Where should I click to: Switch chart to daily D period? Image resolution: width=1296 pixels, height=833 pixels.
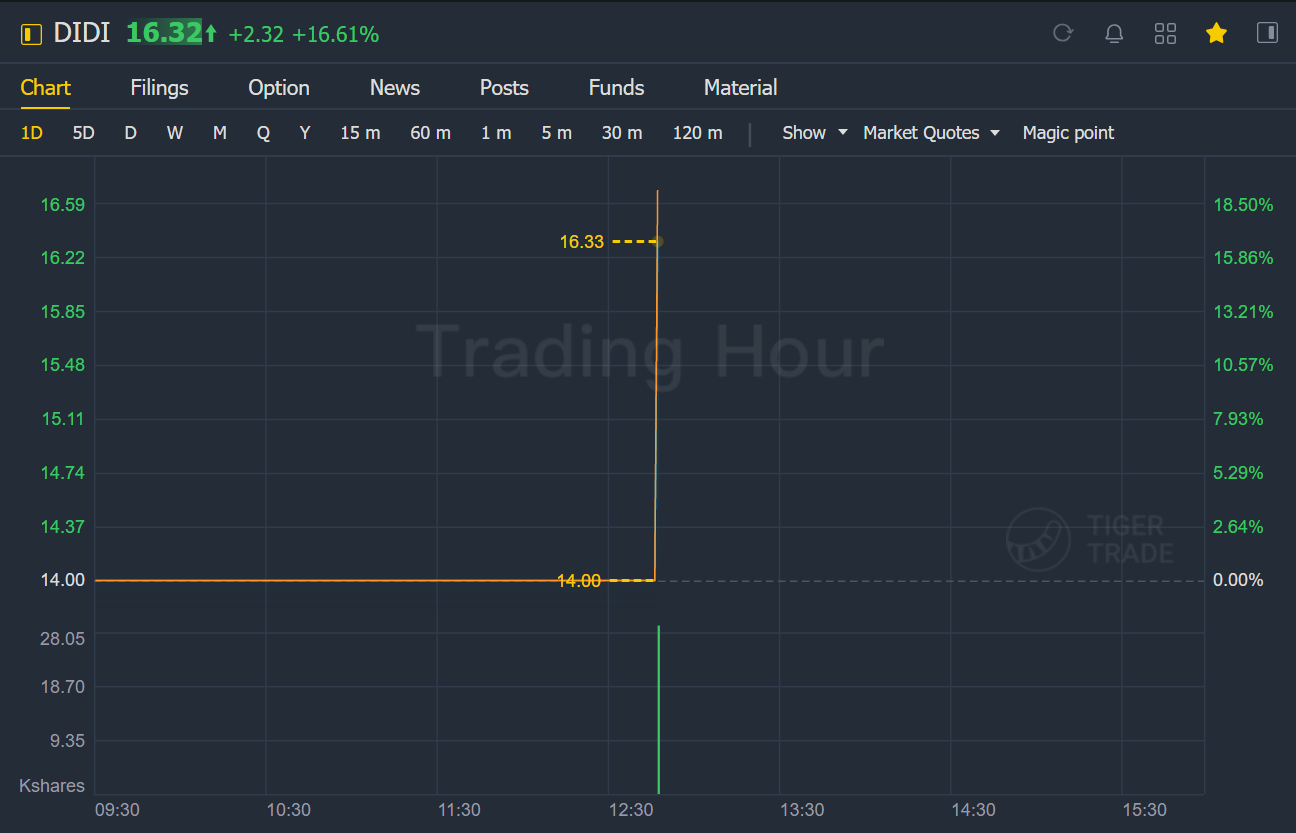pyautogui.click(x=130, y=133)
